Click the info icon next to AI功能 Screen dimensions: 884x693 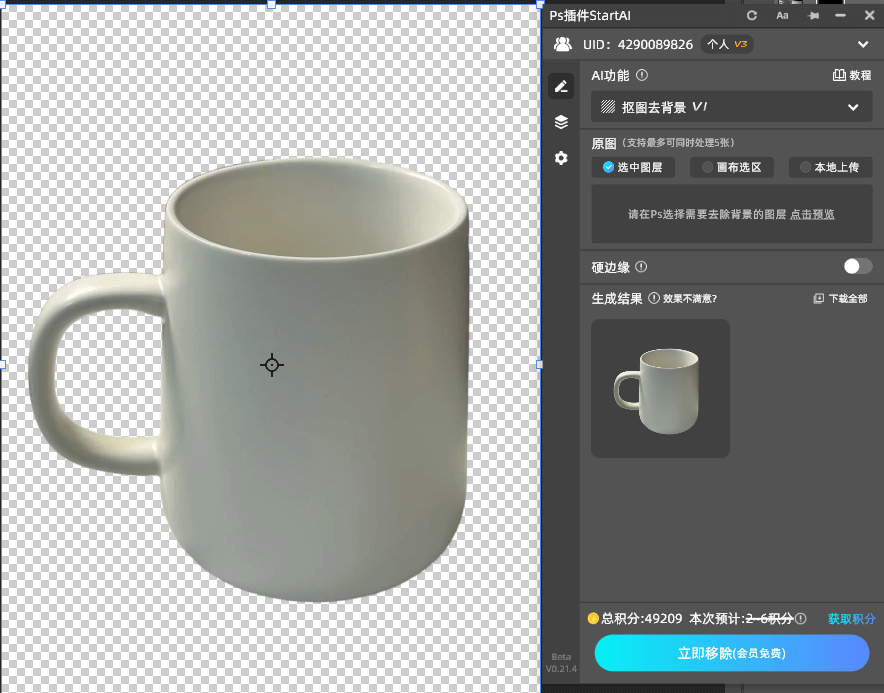pyautogui.click(x=642, y=75)
